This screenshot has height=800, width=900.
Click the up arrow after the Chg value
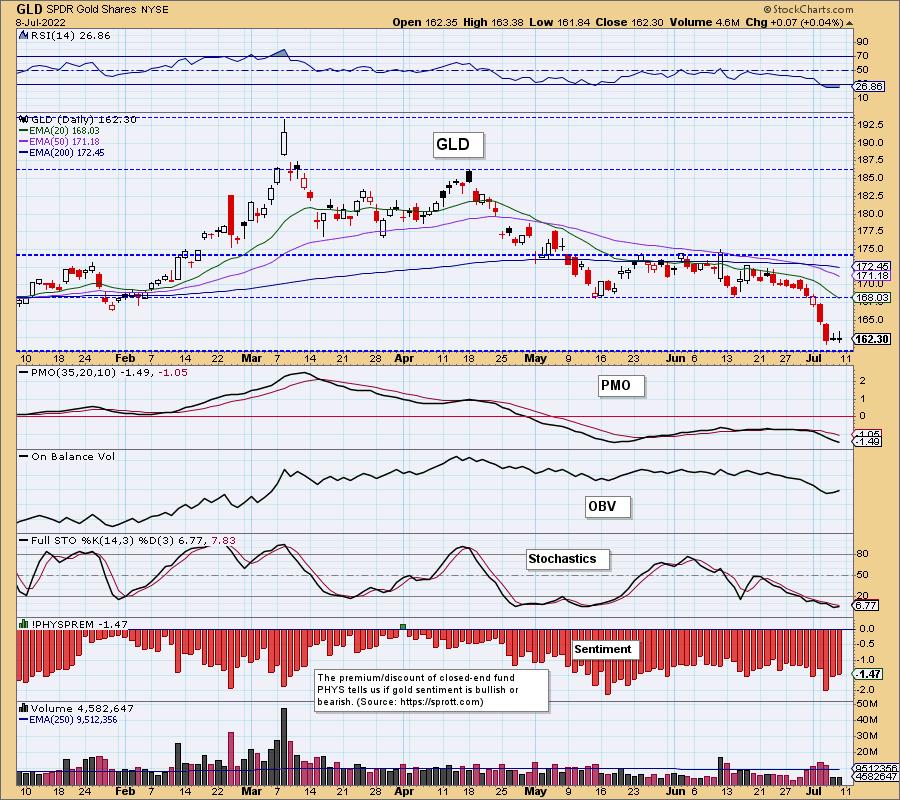(x=849, y=23)
